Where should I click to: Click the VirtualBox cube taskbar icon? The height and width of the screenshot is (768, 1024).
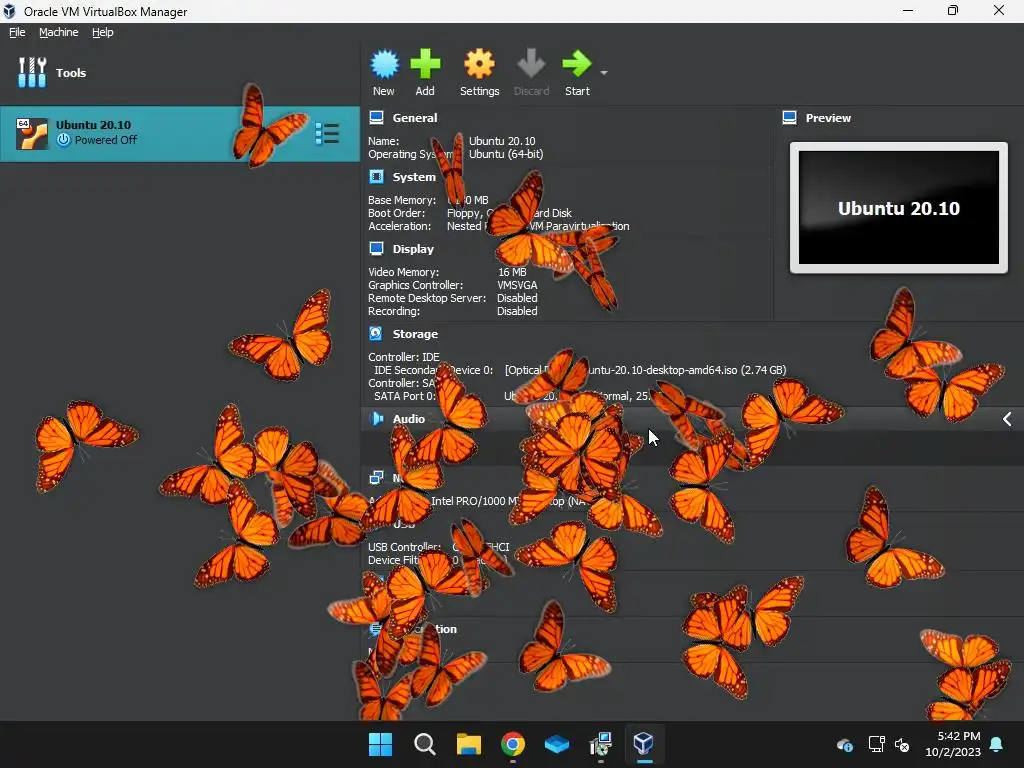[x=644, y=744]
